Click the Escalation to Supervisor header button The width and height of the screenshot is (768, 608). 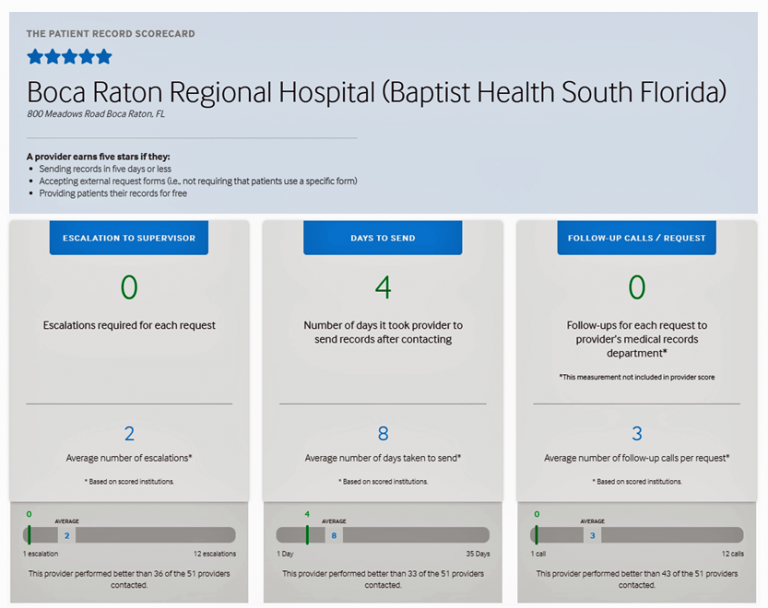[129, 238]
